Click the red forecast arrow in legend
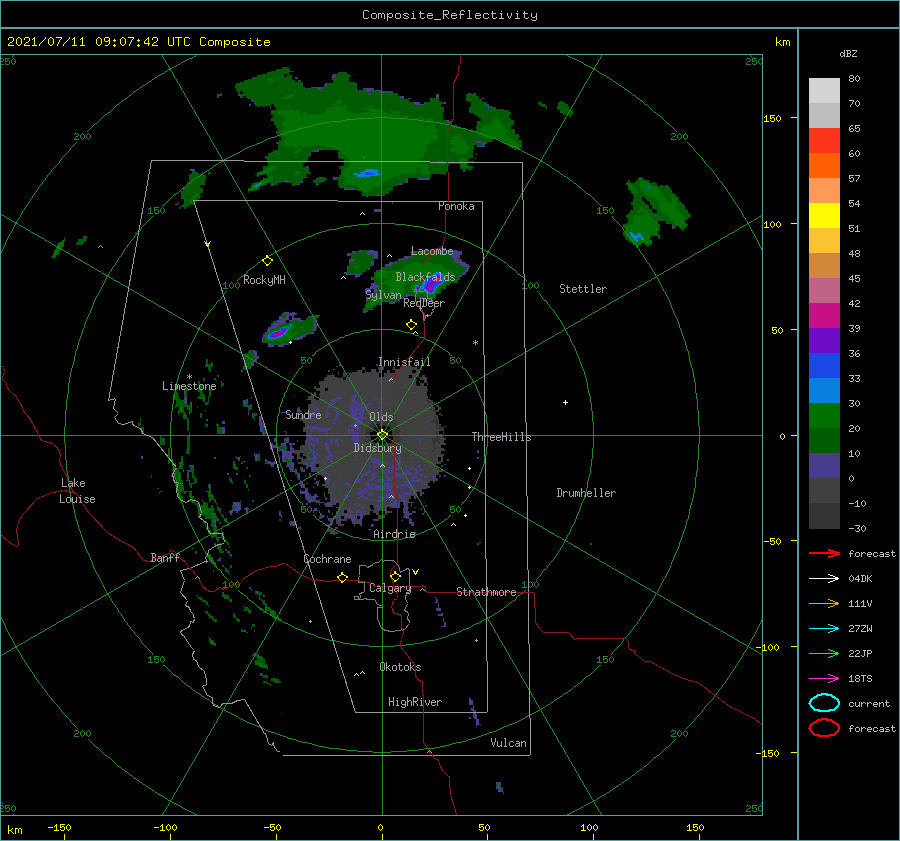 coord(824,553)
